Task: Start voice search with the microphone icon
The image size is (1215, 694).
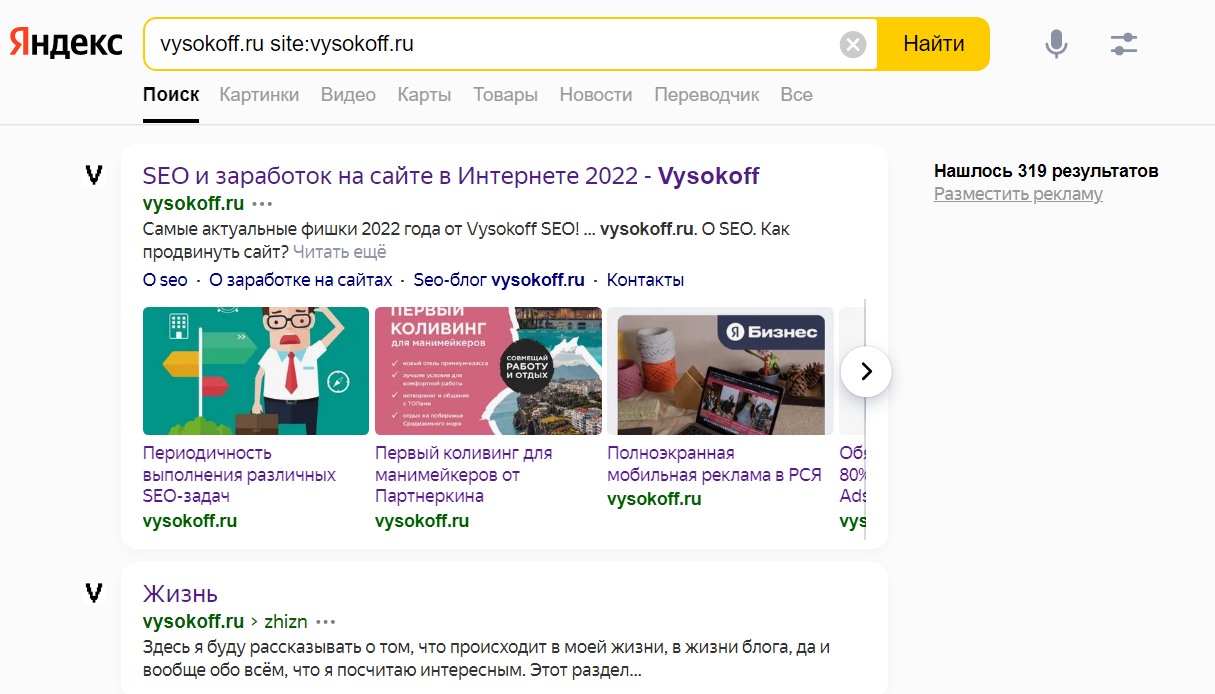Action: 1056,44
